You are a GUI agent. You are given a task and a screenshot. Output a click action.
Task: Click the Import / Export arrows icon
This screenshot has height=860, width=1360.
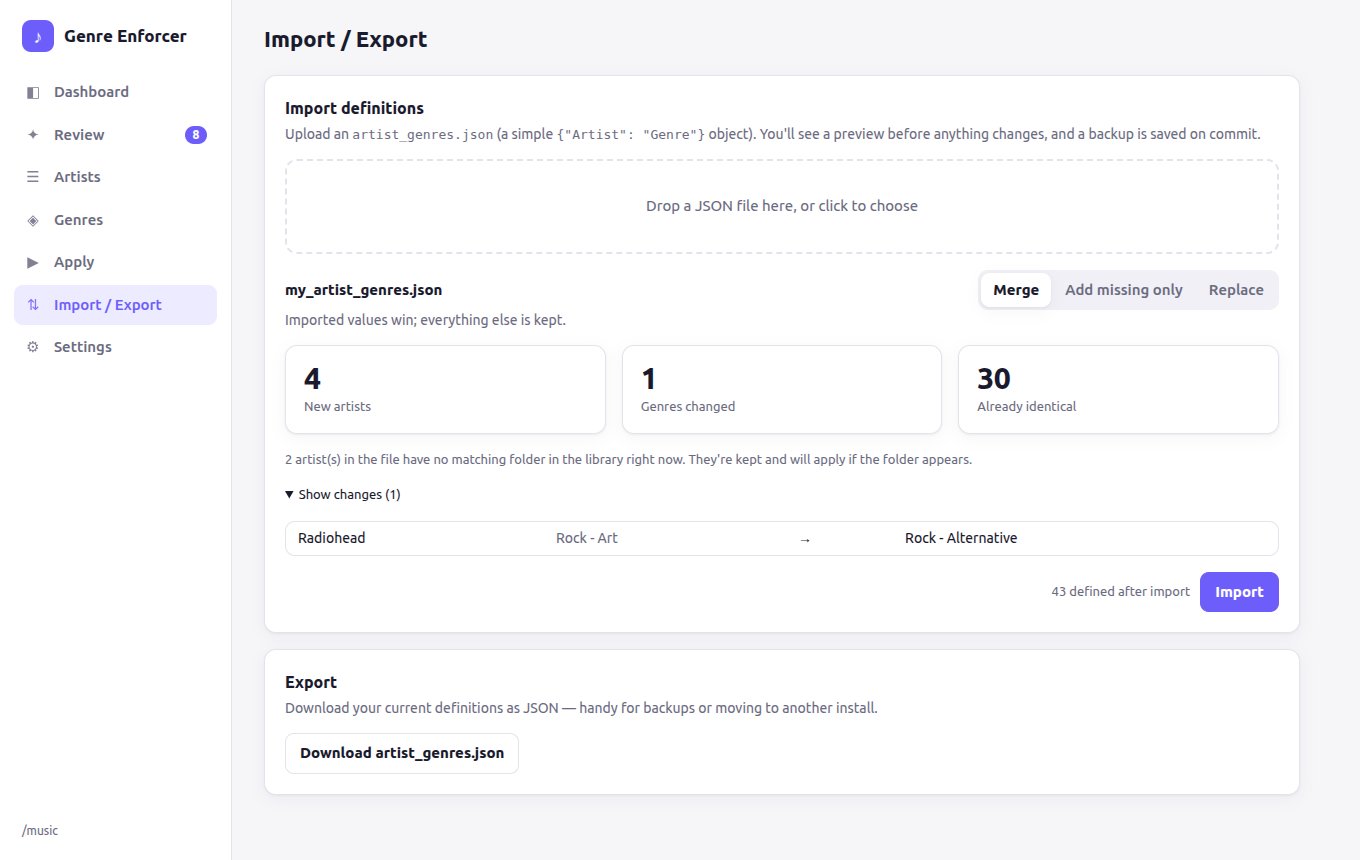tap(33, 305)
